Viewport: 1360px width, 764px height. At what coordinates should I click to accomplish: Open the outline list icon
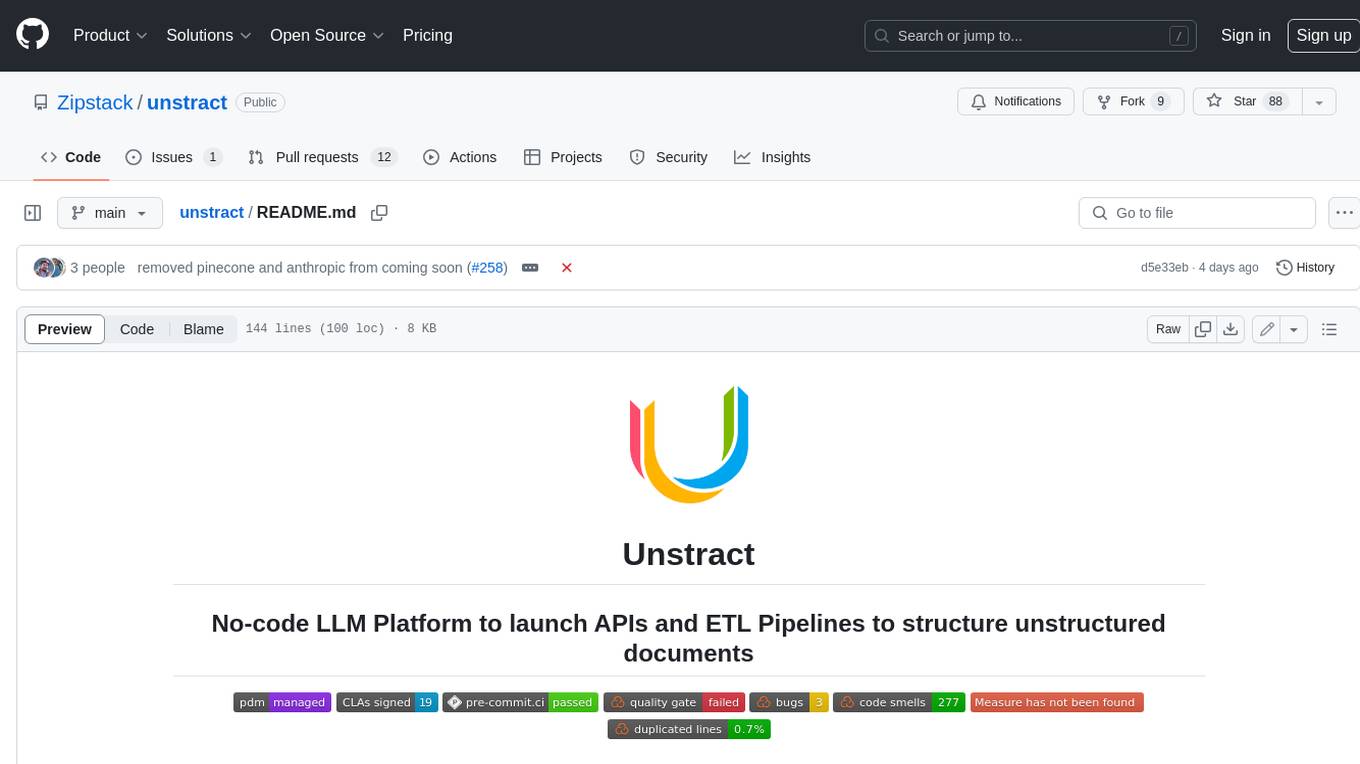tap(1329, 329)
